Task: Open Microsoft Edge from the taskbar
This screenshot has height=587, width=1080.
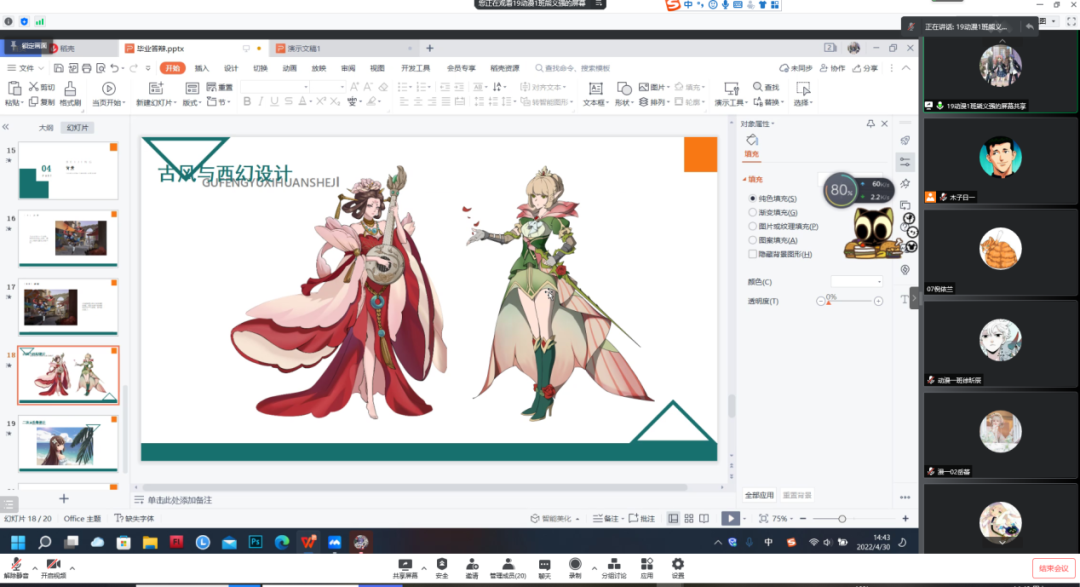Action: pos(282,542)
